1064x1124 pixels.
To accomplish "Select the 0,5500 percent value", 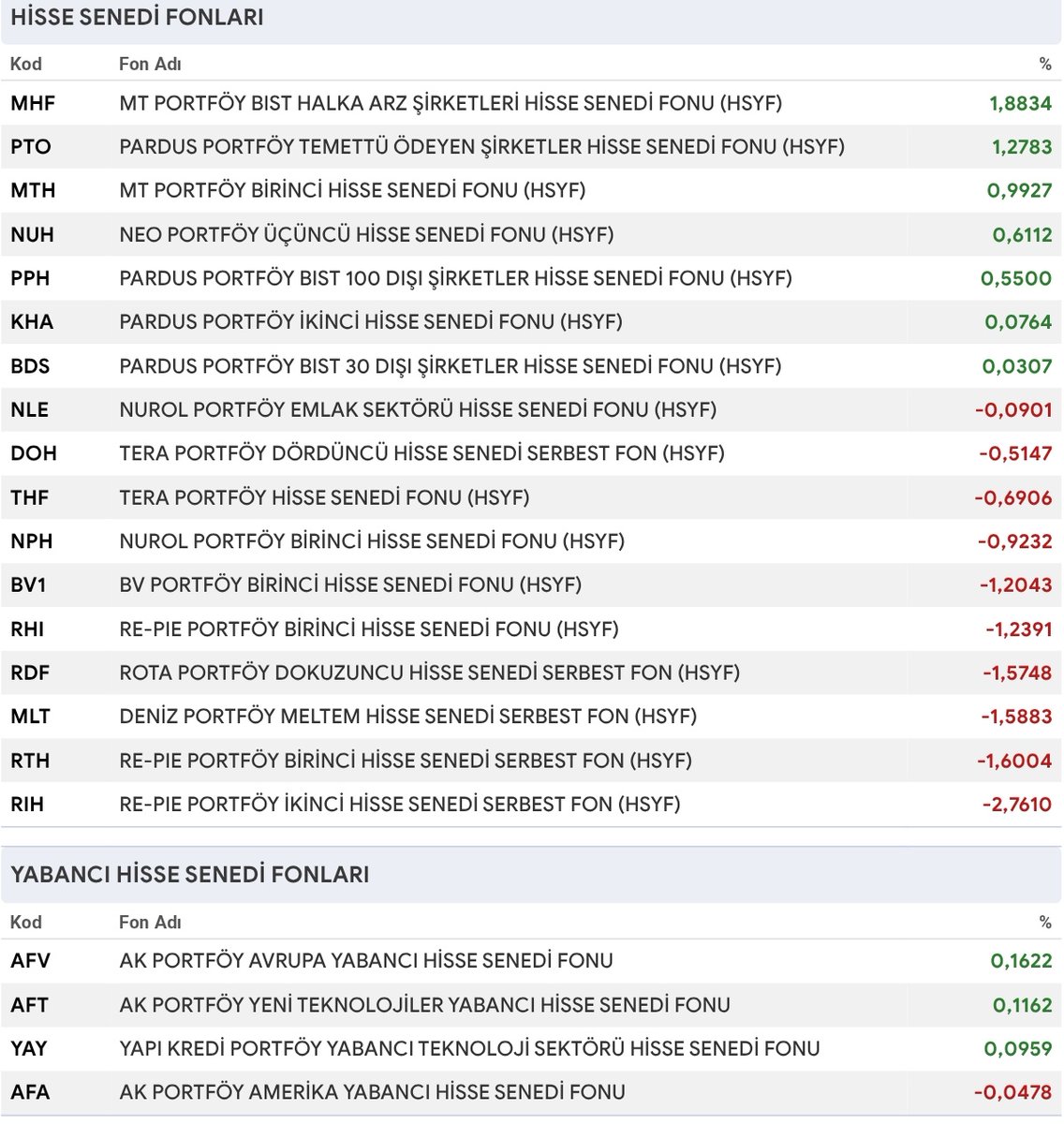I will tap(1016, 278).
